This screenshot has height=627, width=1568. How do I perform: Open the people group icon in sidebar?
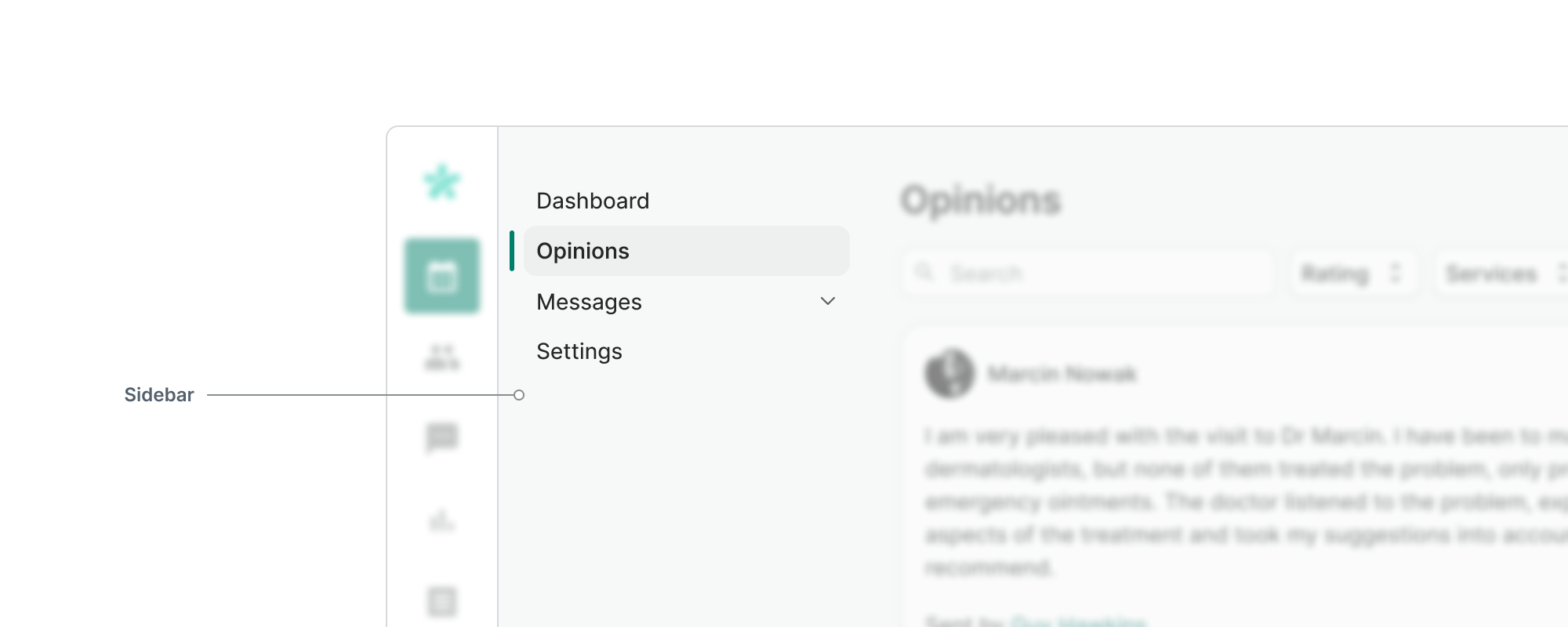click(x=442, y=357)
